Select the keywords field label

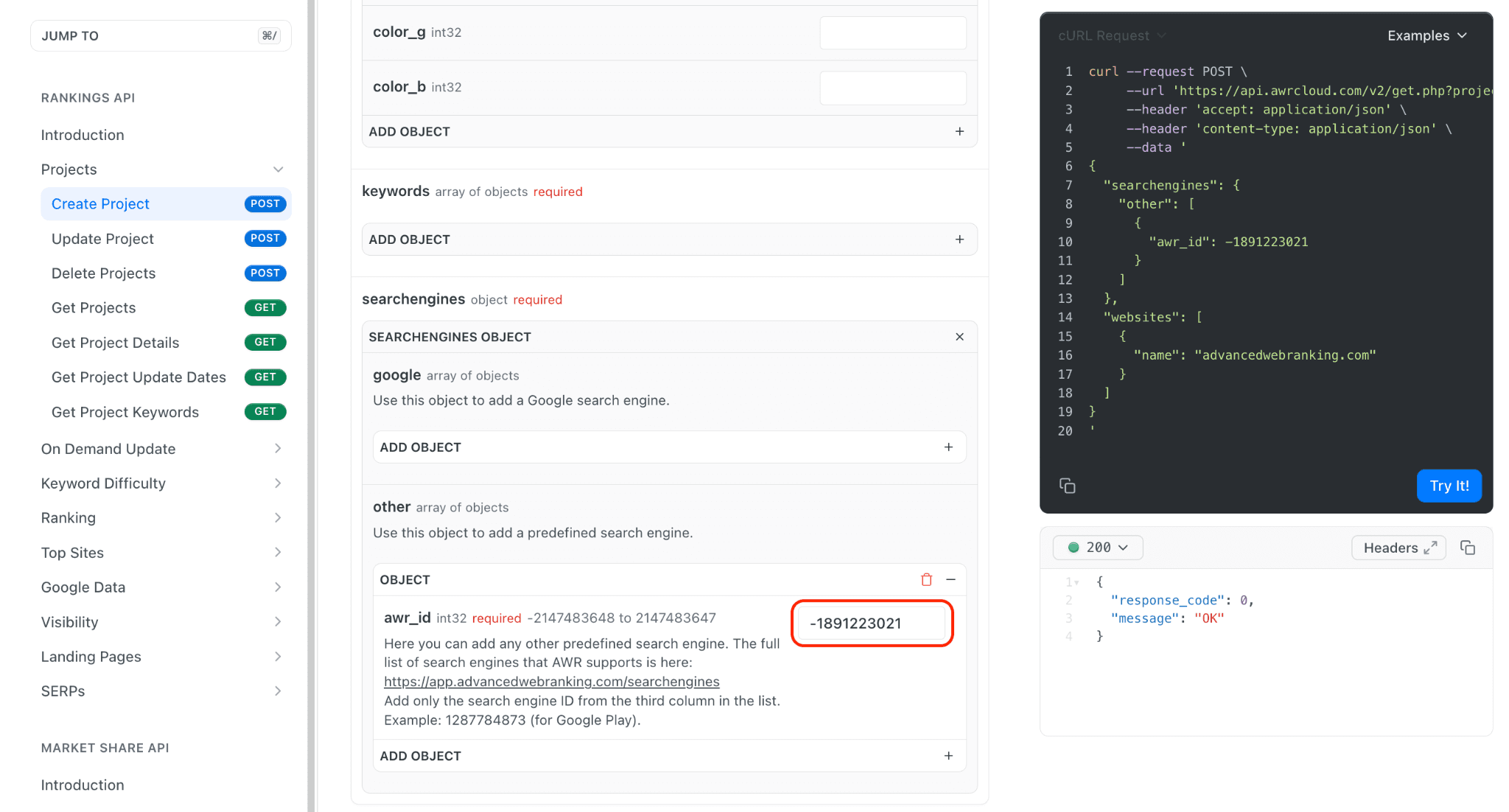[396, 191]
